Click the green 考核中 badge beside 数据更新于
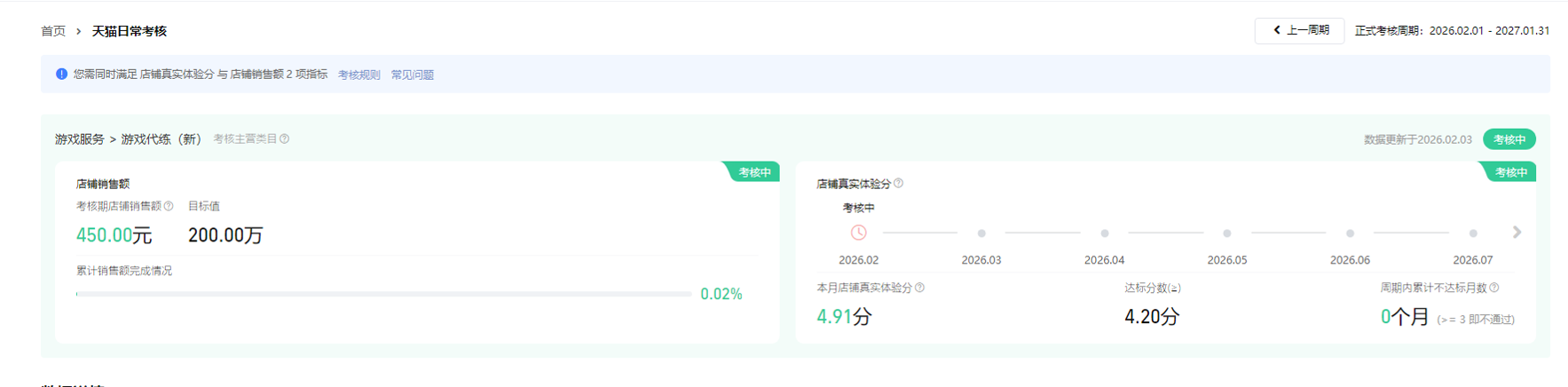This screenshot has width=1568, height=387. [x=1509, y=139]
